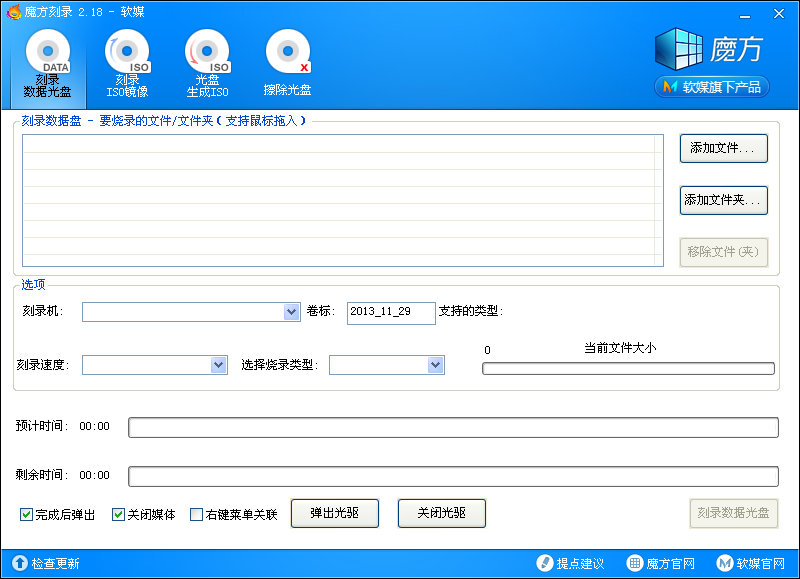This screenshot has height=579, width=800.
Task: Click the 添加文件夹 add folder button
Action: pos(722,200)
